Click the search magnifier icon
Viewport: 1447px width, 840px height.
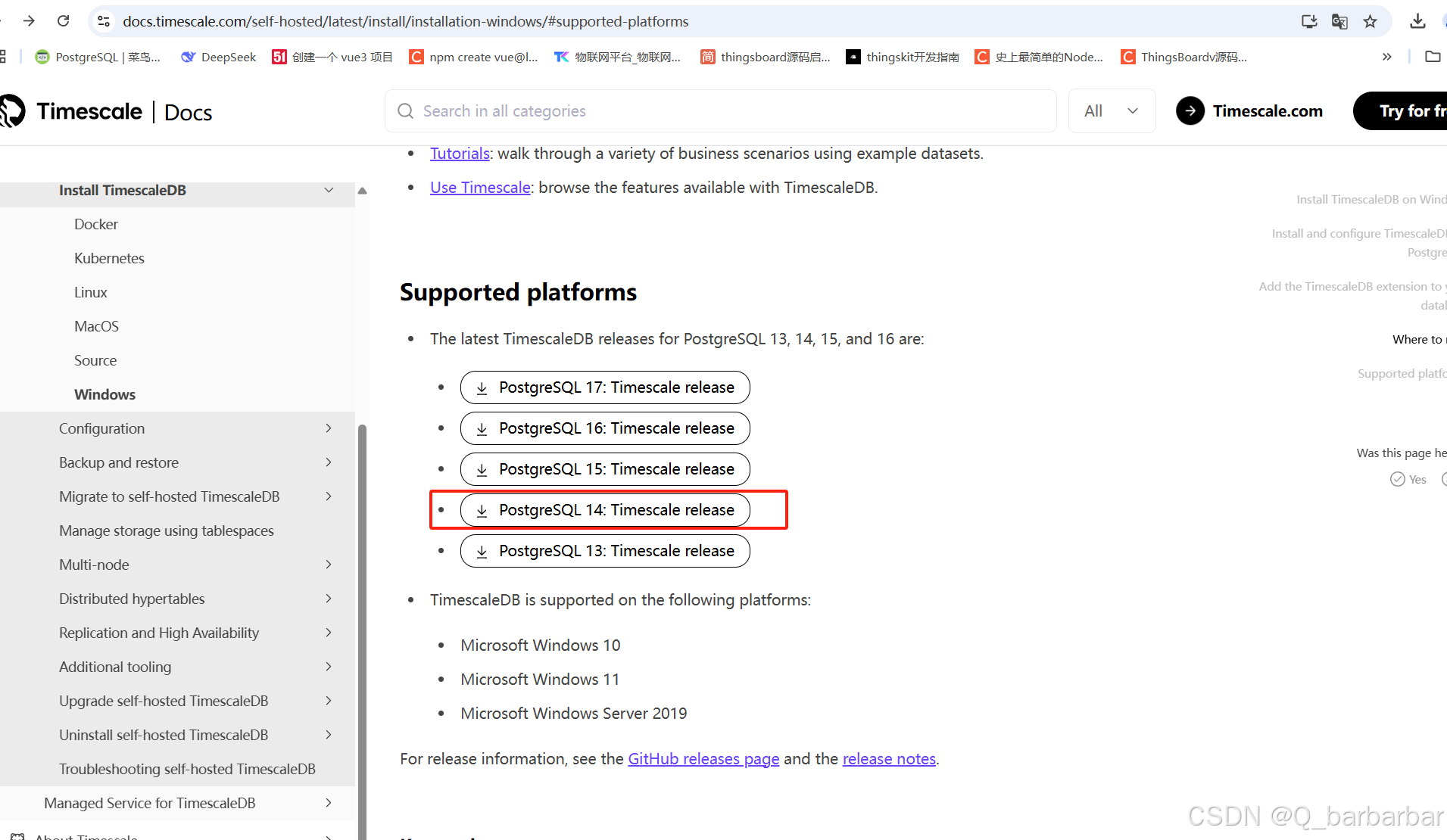(x=406, y=111)
